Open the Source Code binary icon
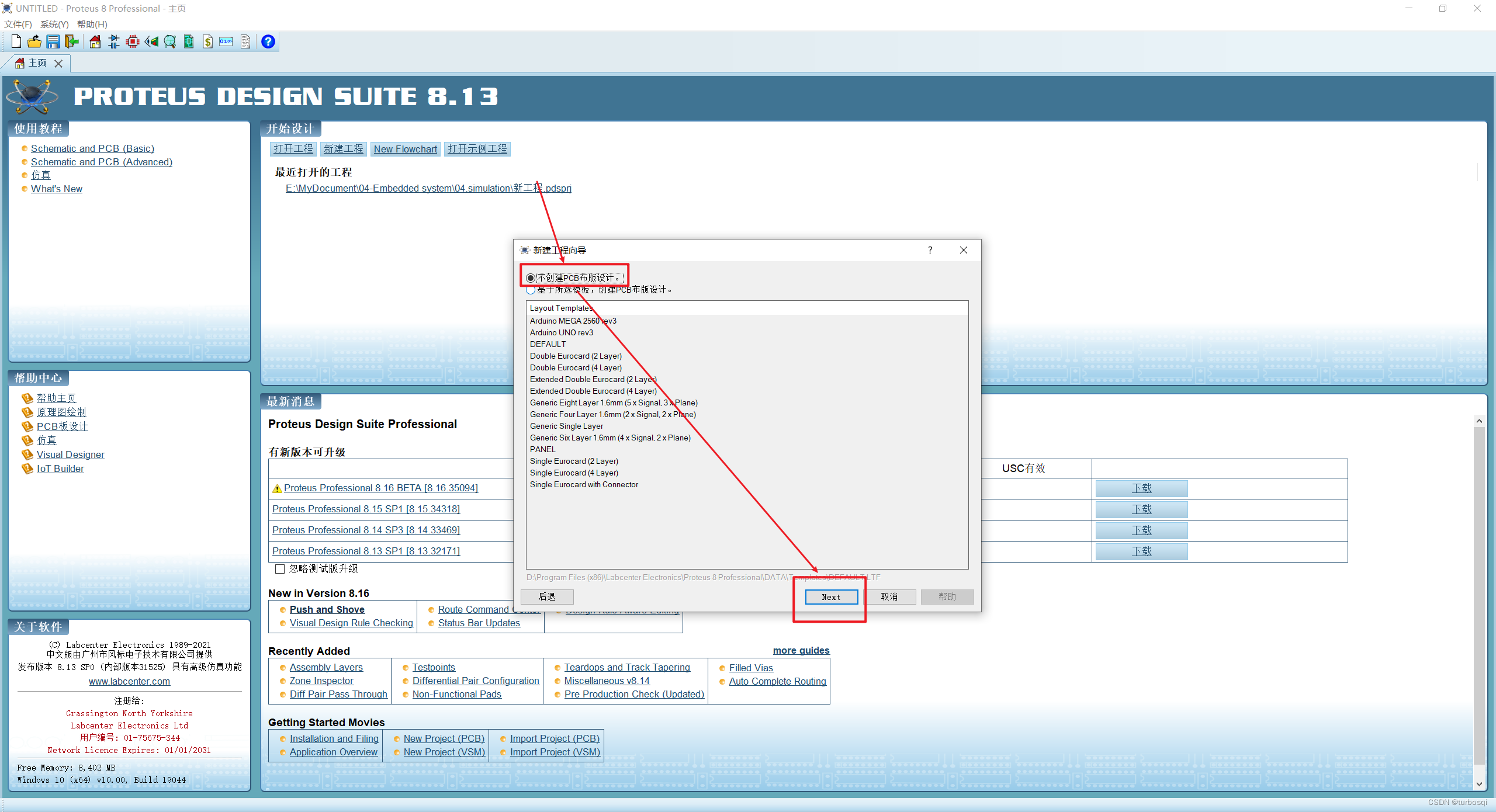Screen dimensions: 1496x812 (226, 41)
